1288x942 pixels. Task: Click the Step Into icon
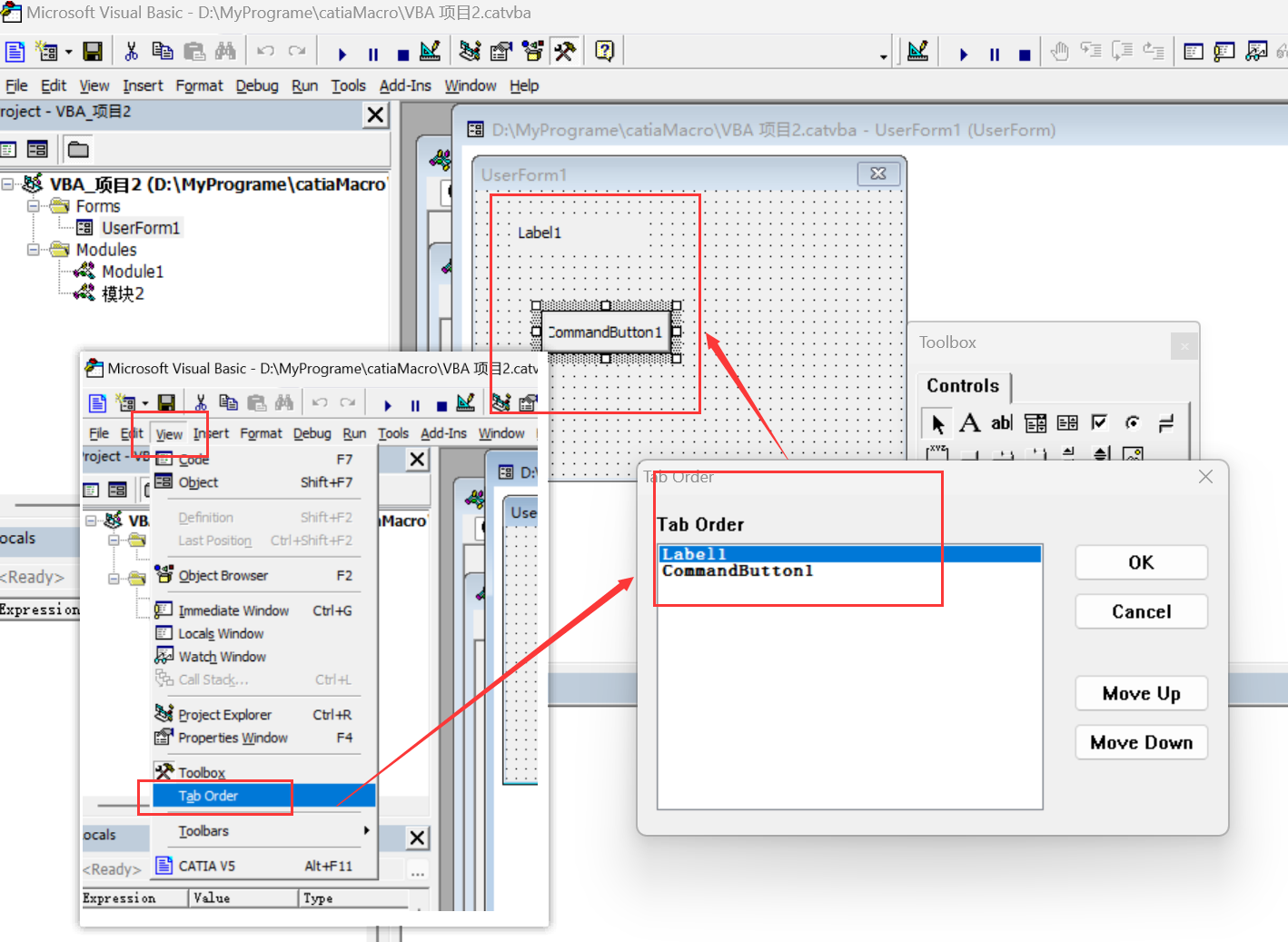[x=1091, y=52]
